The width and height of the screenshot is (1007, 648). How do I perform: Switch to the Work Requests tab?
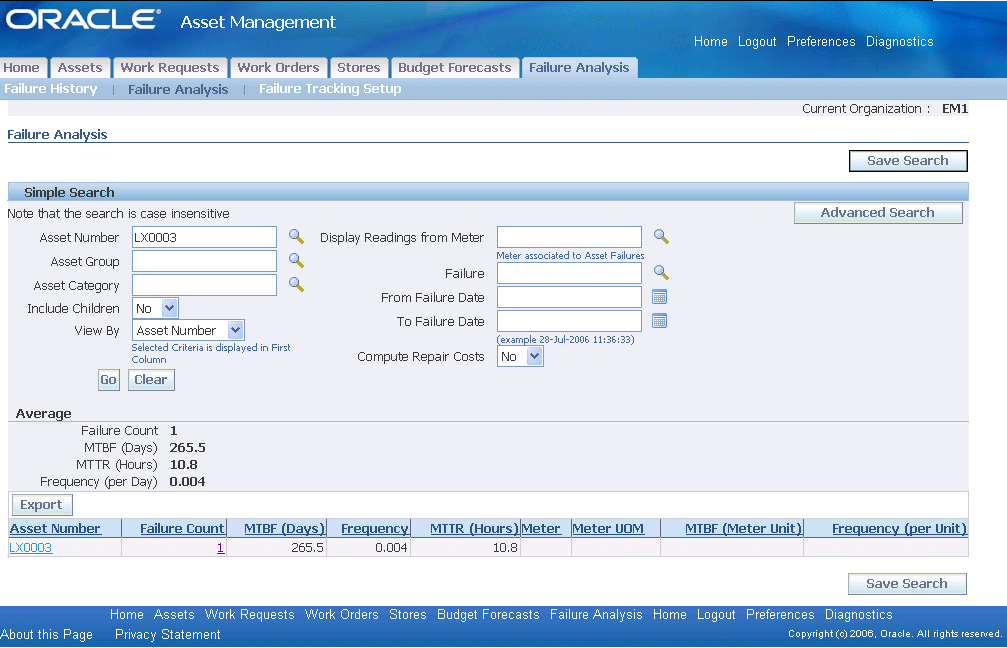pos(170,67)
